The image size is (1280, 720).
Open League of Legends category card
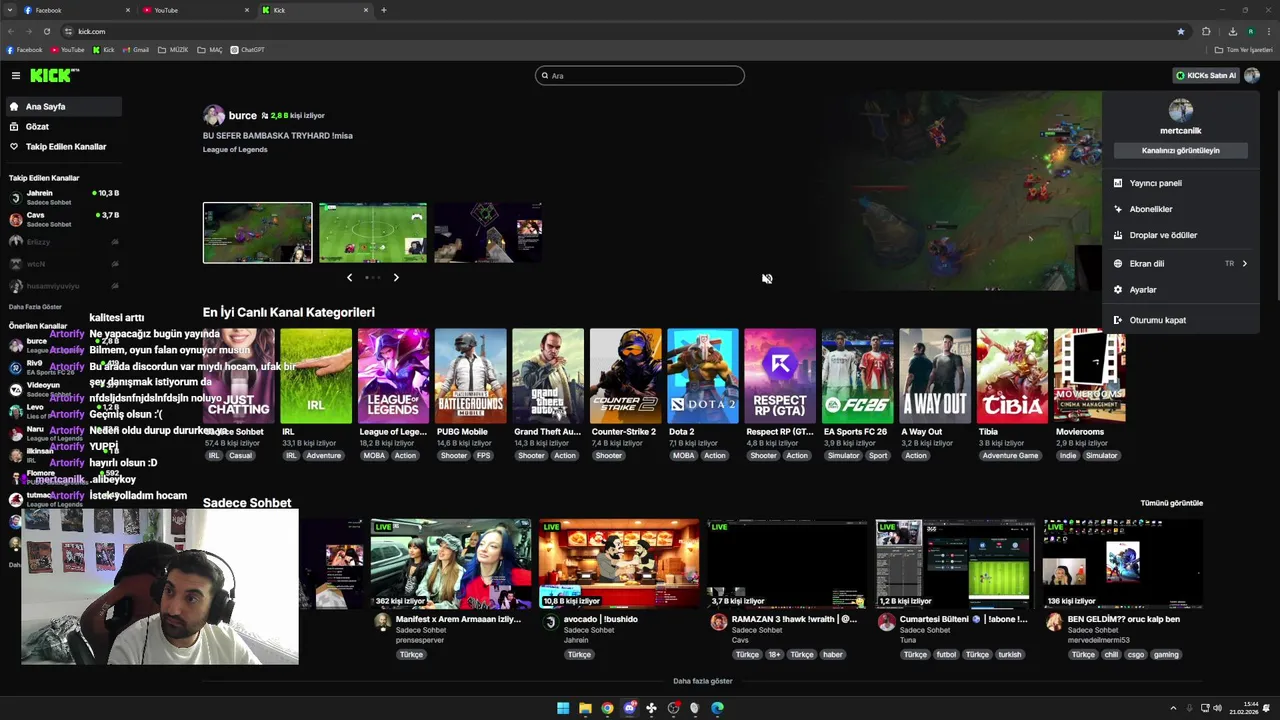[393, 376]
